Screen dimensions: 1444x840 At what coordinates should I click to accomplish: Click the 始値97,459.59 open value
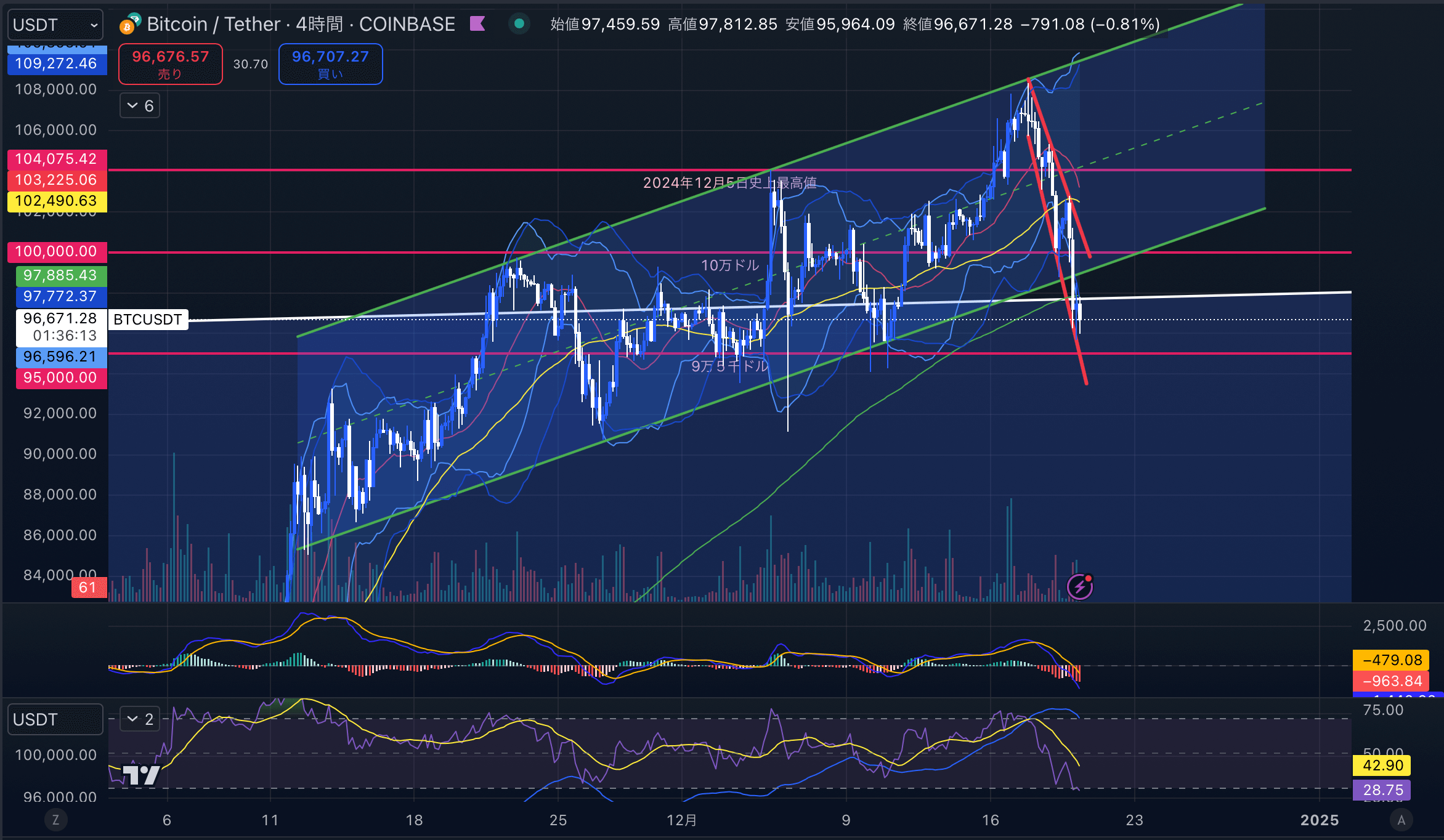(x=605, y=24)
